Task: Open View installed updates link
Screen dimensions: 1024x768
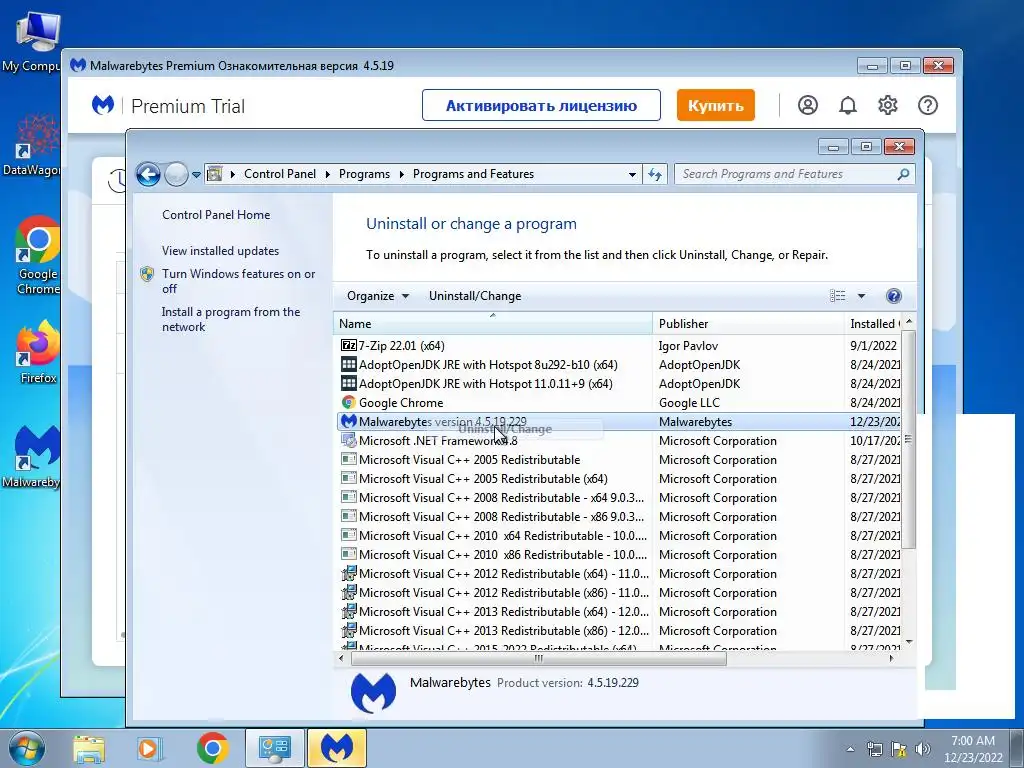Action: tap(220, 251)
